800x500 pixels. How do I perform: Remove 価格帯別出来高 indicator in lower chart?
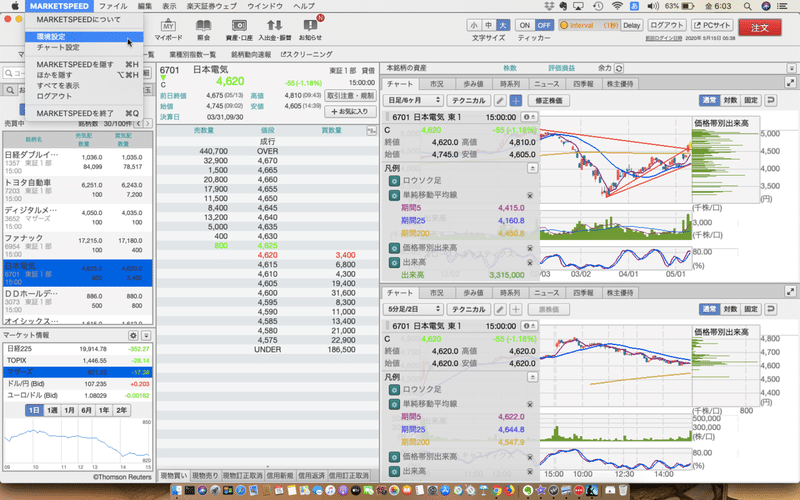[x=530, y=457]
